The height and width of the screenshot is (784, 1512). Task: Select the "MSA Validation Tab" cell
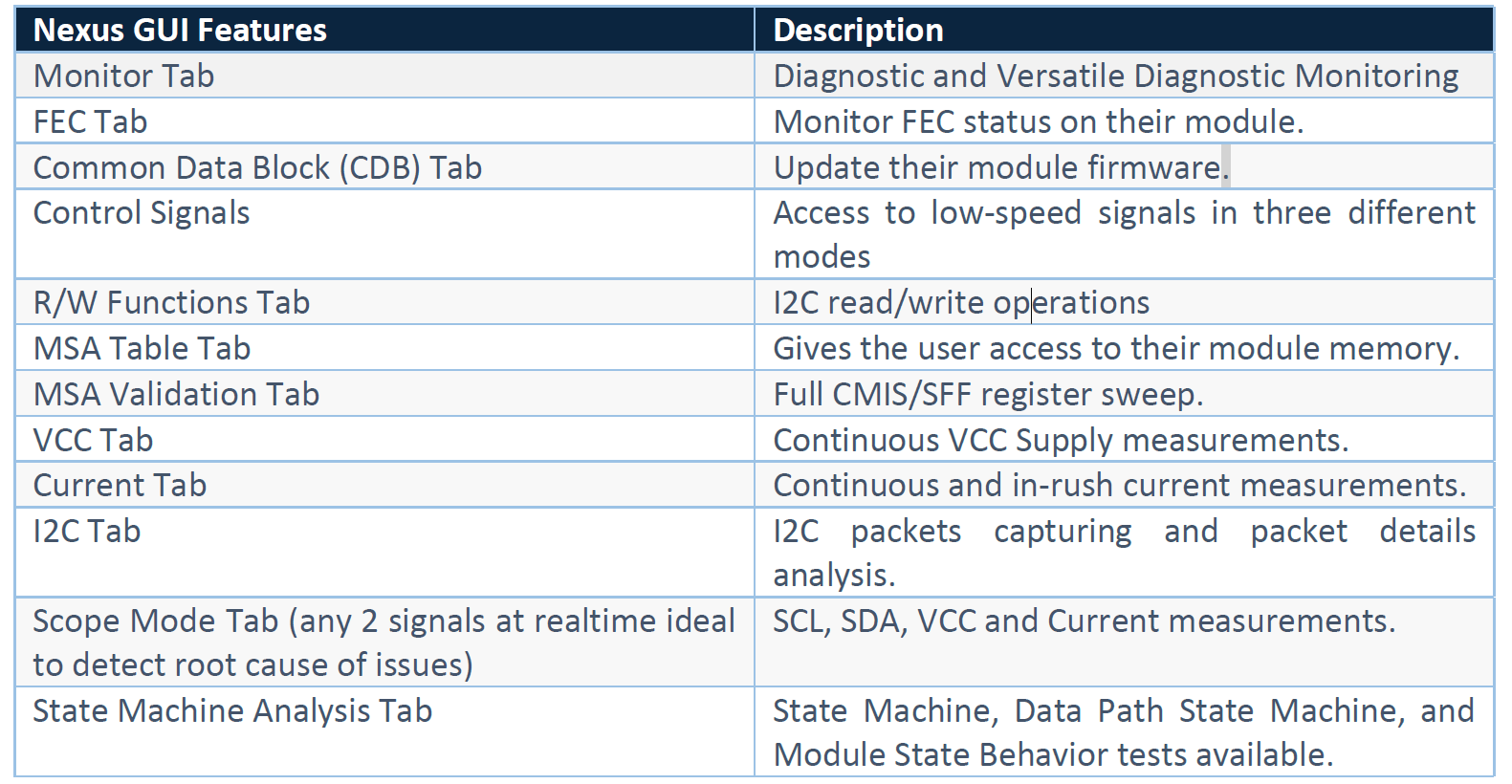(176, 395)
